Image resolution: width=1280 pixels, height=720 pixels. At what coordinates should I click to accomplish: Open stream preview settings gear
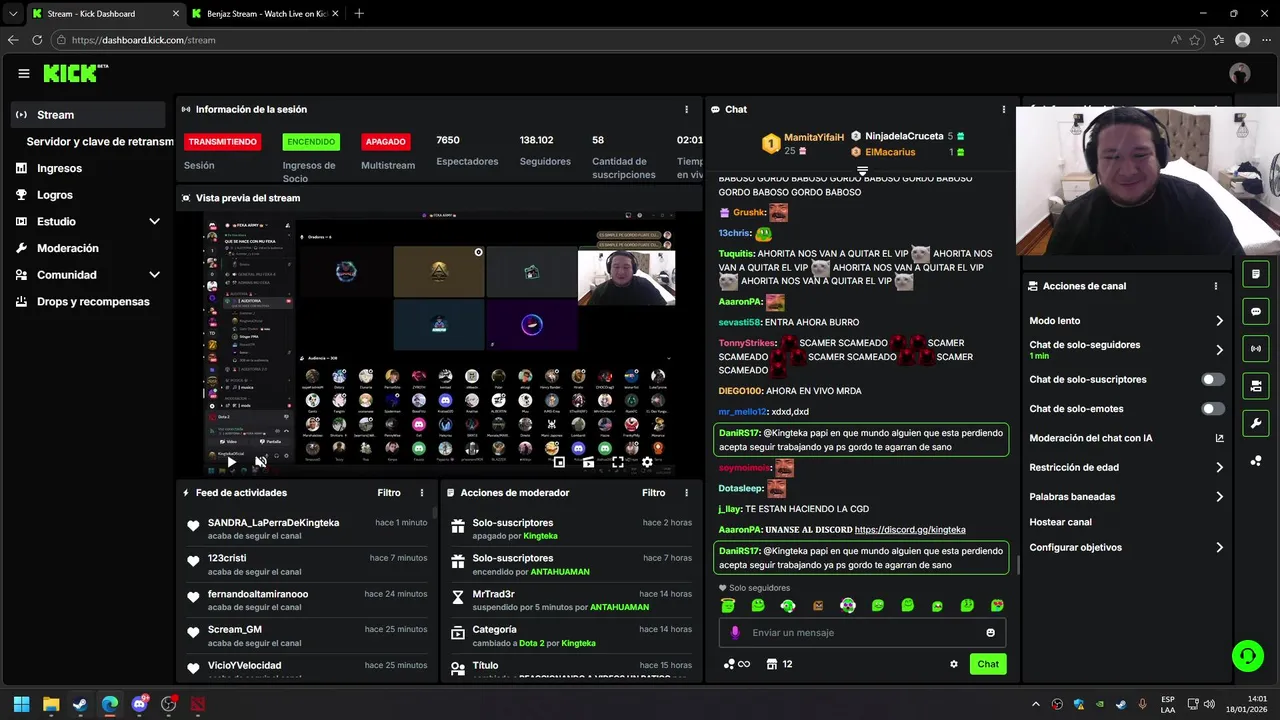[x=647, y=462]
